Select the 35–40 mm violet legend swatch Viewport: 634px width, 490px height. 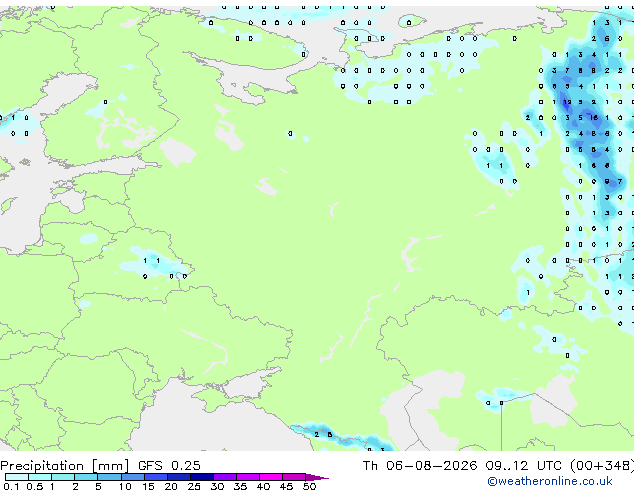[248, 477]
